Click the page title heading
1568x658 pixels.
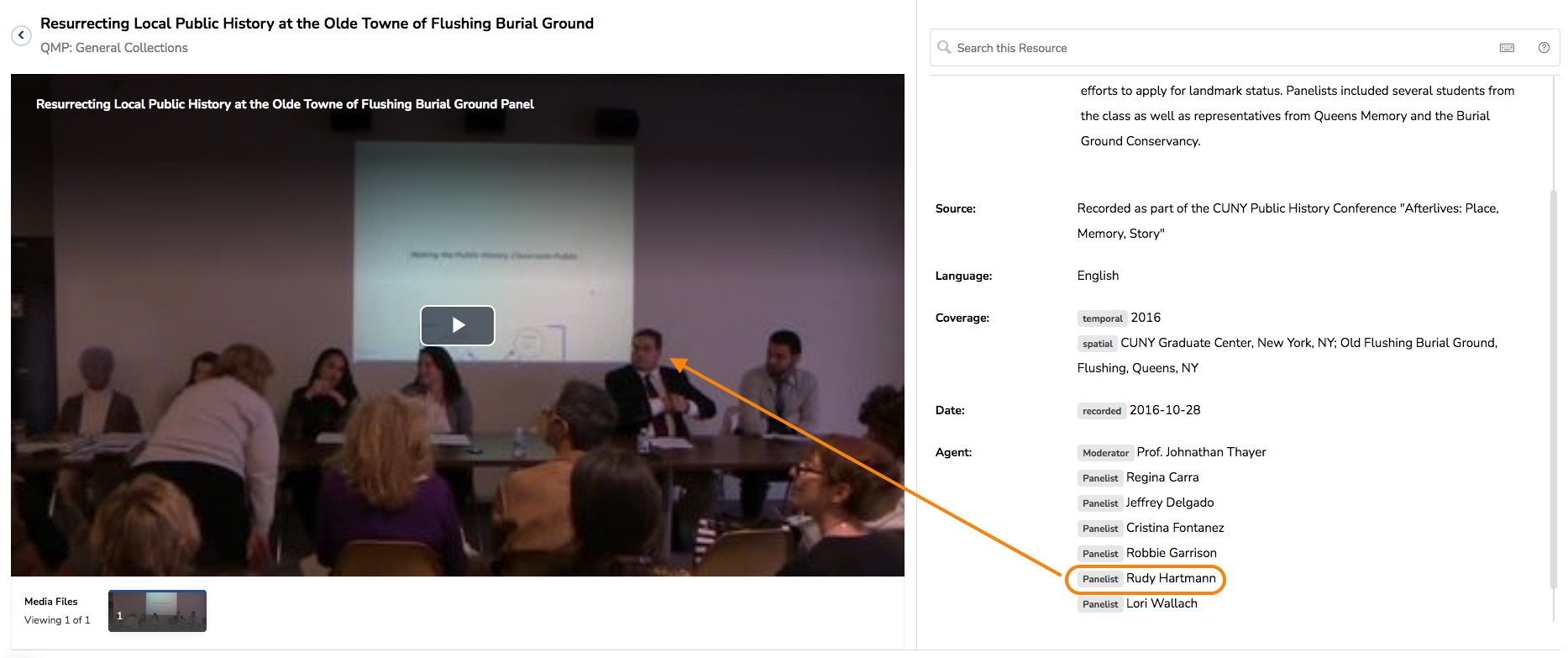[317, 24]
